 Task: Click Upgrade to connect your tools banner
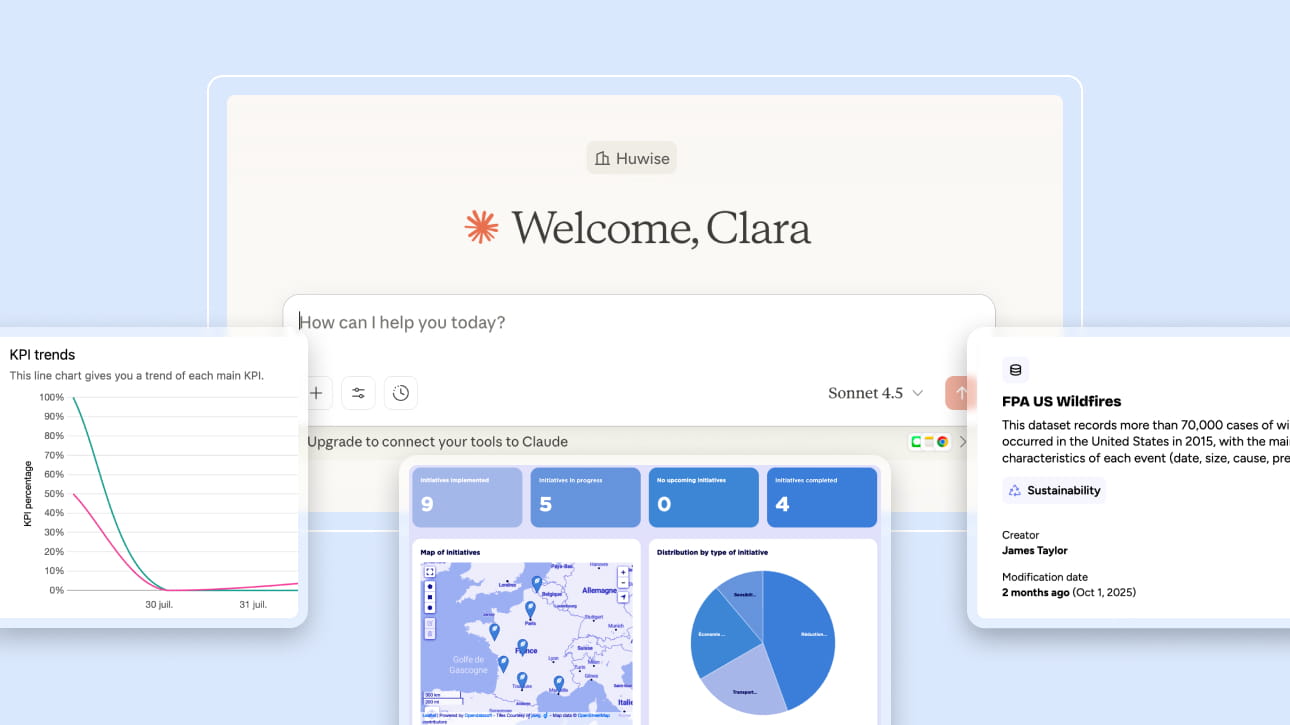(437, 442)
